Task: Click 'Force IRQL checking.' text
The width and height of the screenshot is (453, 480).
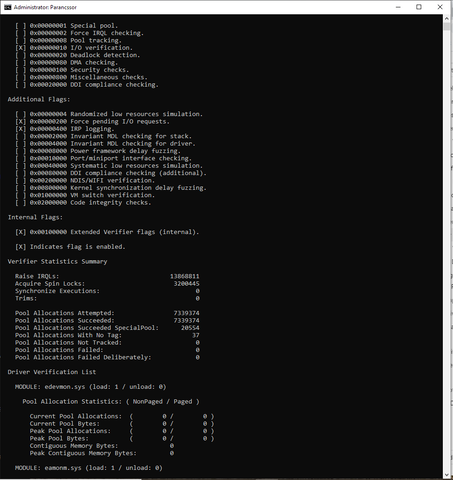Action: pos(107,33)
